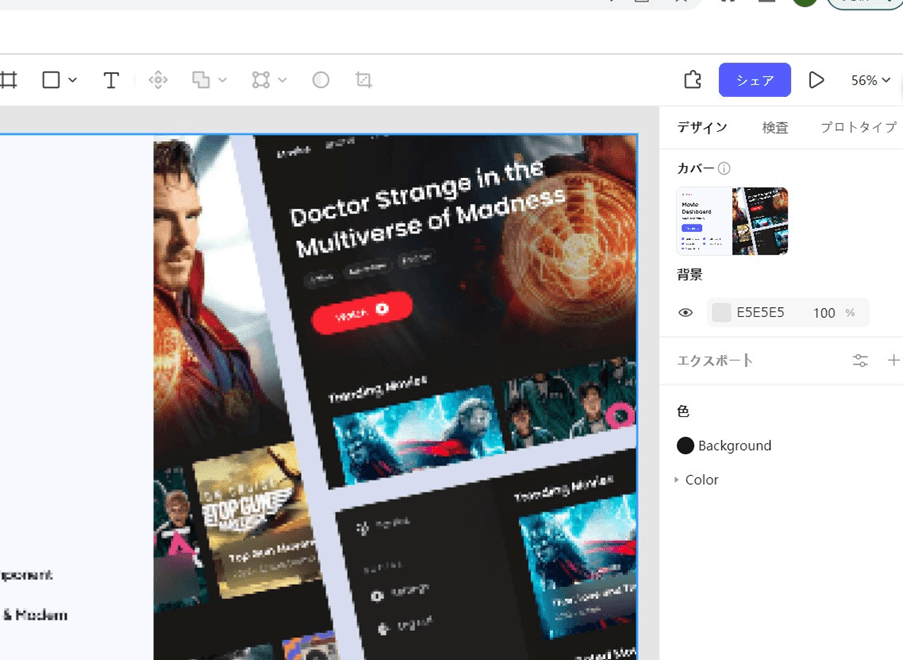Image resolution: width=903 pixels, height=660 pixels.
Task: Click the edit object nodes icon
Action: tap(261, 80)
